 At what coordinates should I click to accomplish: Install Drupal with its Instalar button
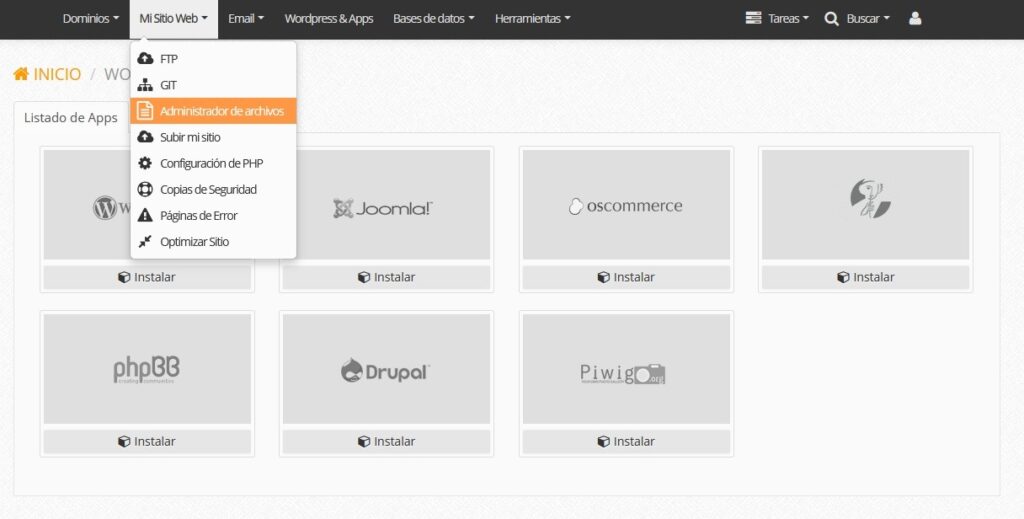pyautogui.click(x=387, y=441)
